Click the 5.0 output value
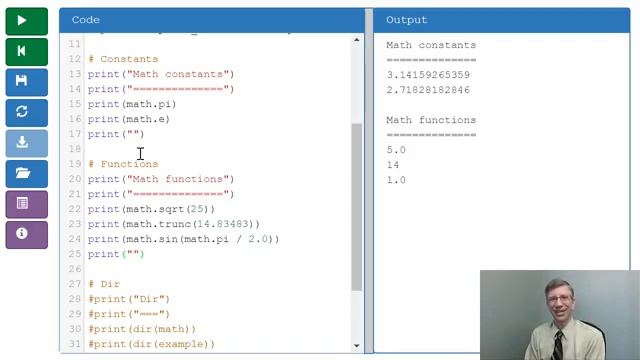640x360 pixels. coord(396,150)
